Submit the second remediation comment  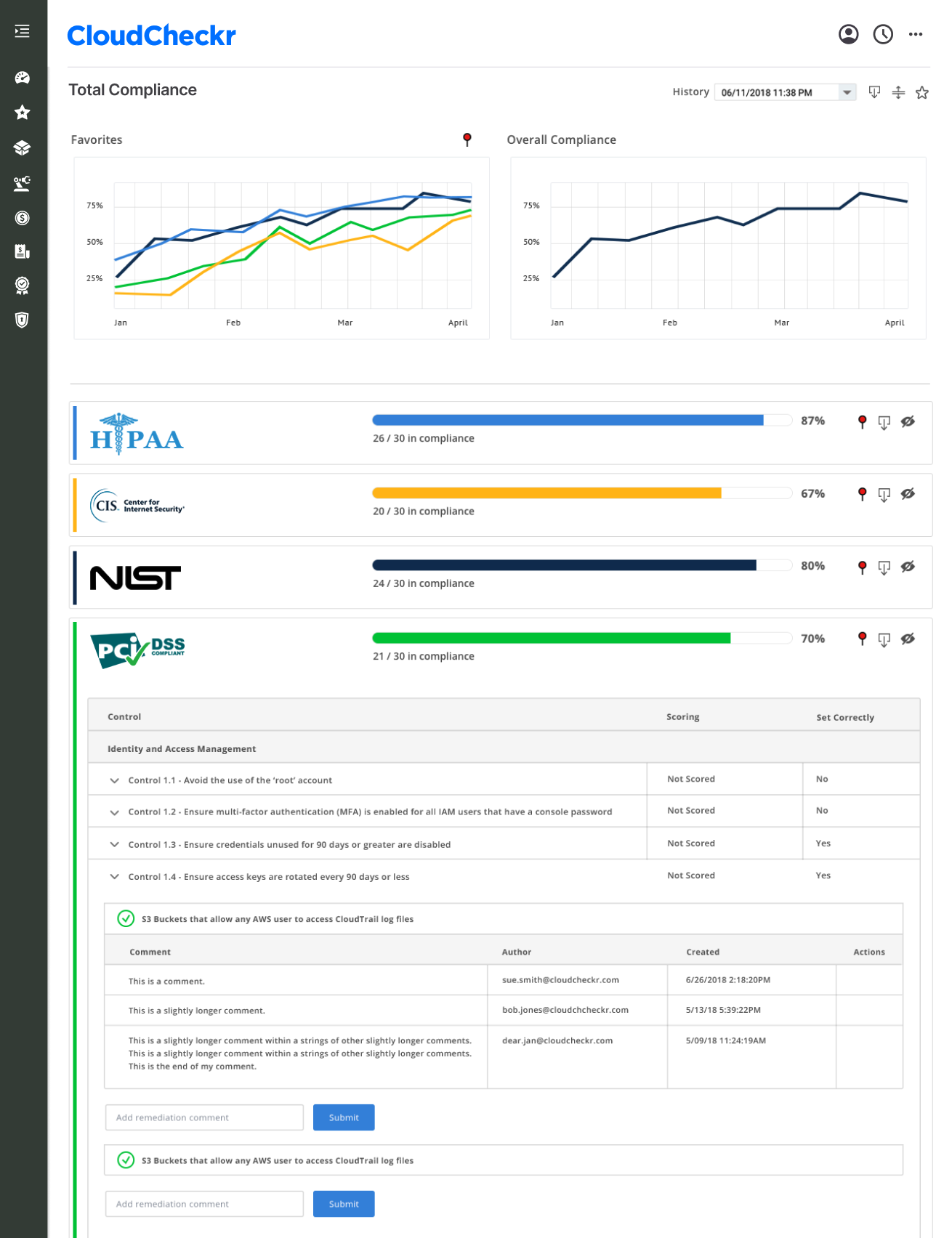(344, 1204)
